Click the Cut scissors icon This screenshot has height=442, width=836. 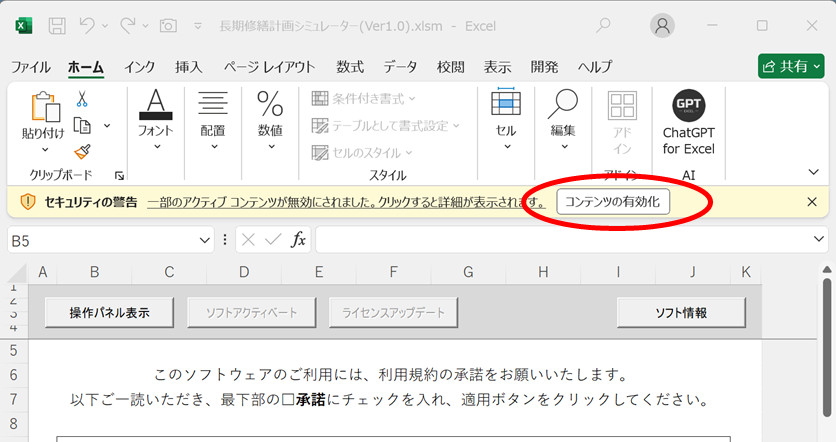(82, 98)
